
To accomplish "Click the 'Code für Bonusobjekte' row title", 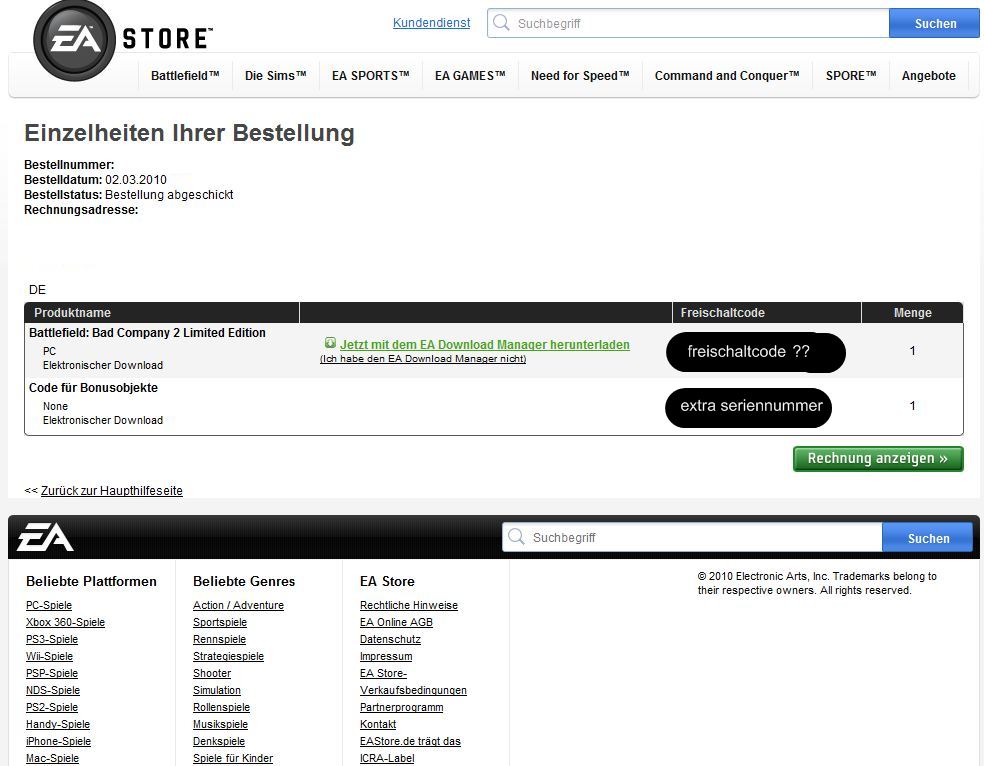I will click(x=94, y=388).
